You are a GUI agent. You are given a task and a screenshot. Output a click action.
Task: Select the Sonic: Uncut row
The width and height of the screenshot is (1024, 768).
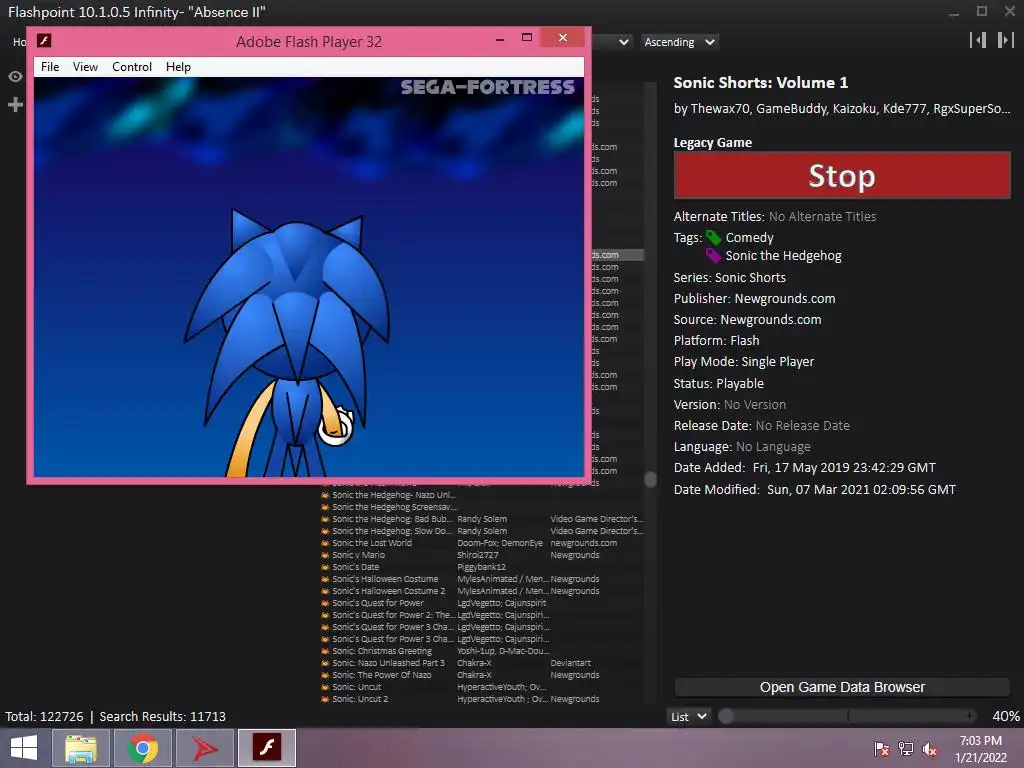[x=482, y=687]
